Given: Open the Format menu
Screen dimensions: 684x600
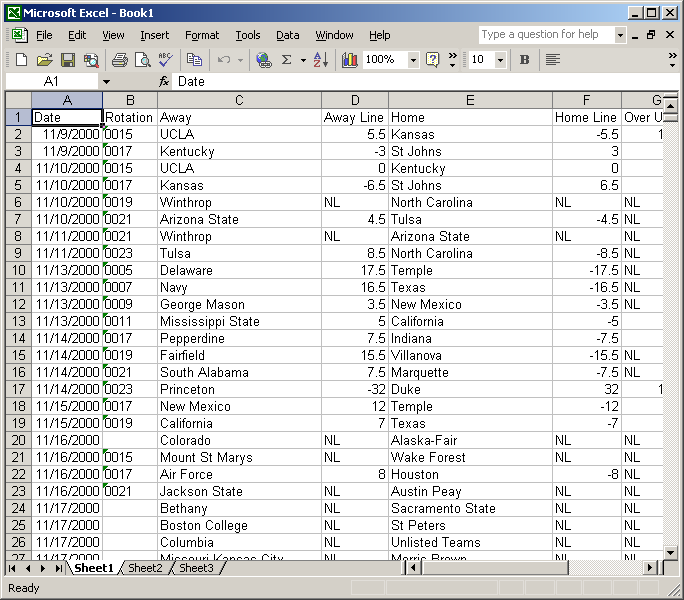Looking at the screenshot, I should [202, 35].
